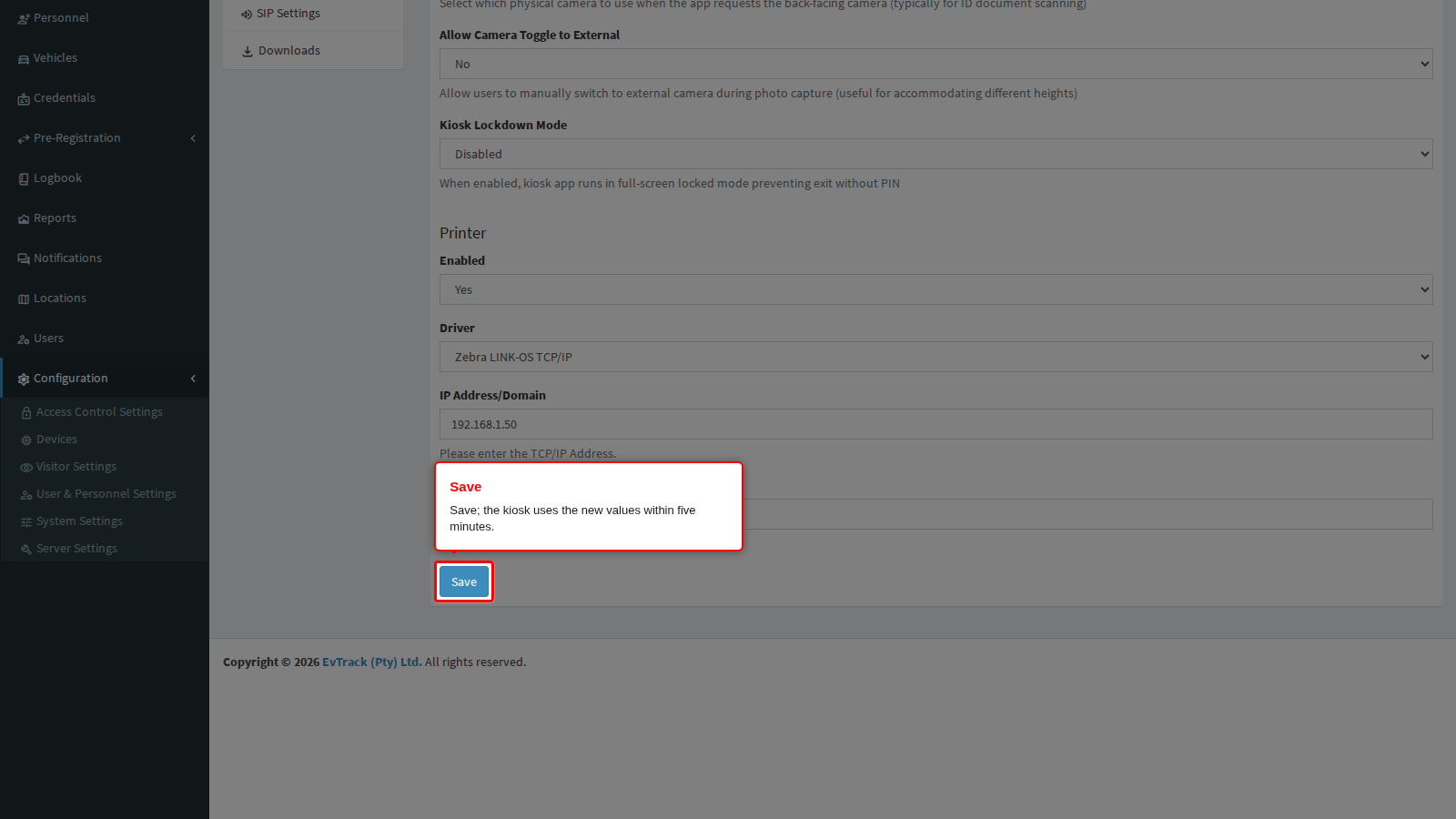The width and height of the screenshot is (1456, 819).
Task: Click the Logbook icon in sidebar
Action: (x=24, y=178)
